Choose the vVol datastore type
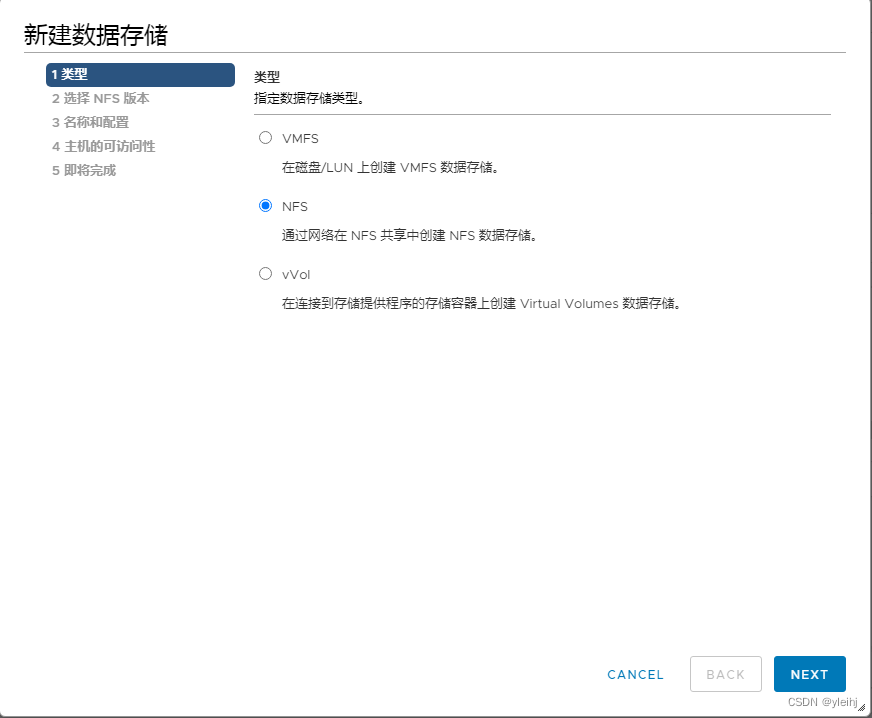This screenshot has height=718, width=872. pyautogui.click(x=265, y=273)
